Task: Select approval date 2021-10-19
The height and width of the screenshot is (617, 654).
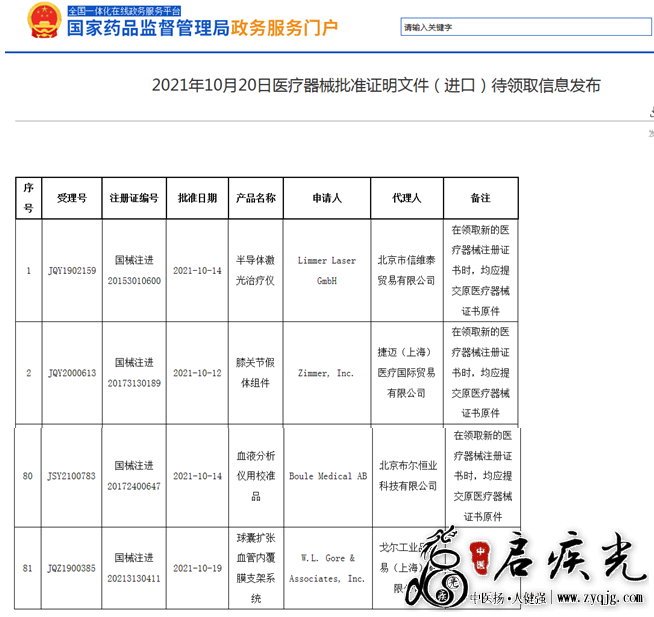Action: click(x=197, y=568)
